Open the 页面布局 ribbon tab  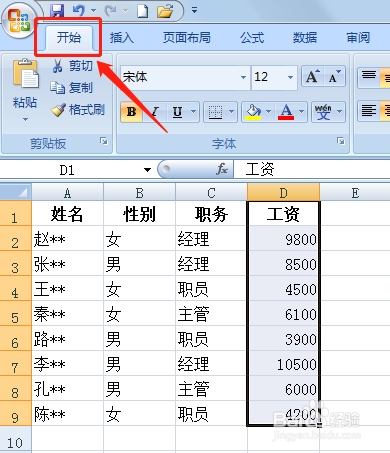(x=187, y=38)
